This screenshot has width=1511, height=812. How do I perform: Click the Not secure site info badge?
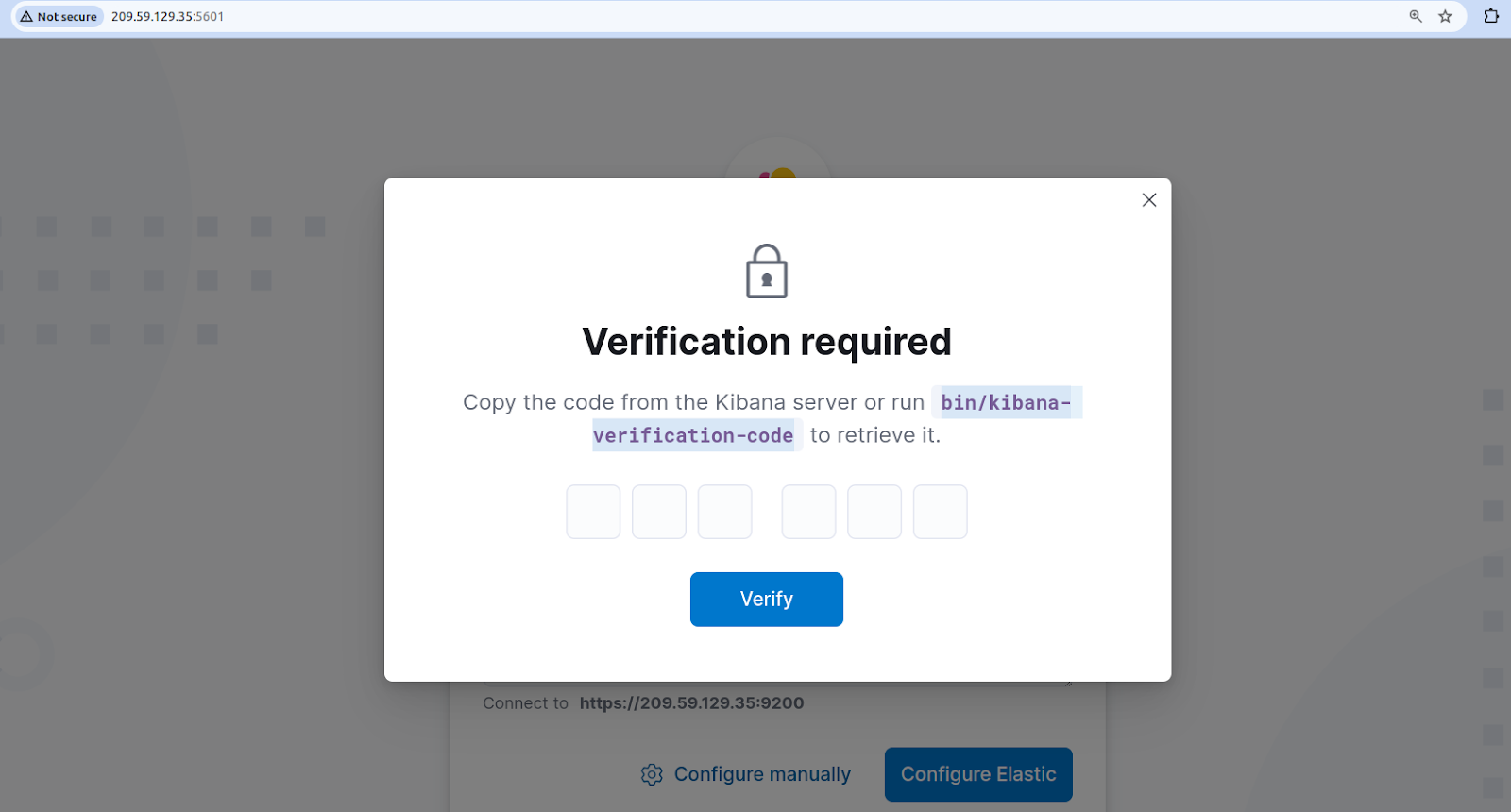(x=59, y=17)
